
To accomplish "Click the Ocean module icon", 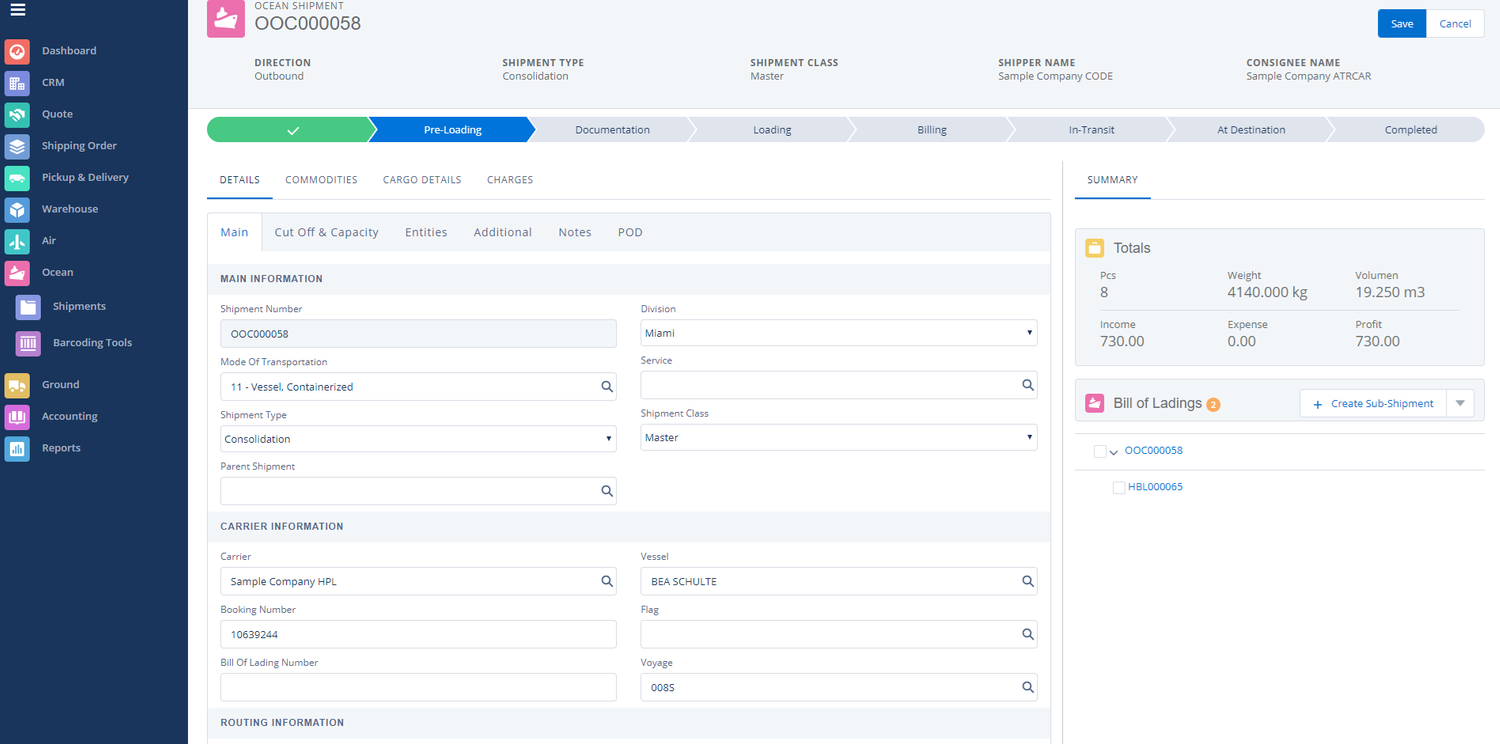I will (17, 272).
